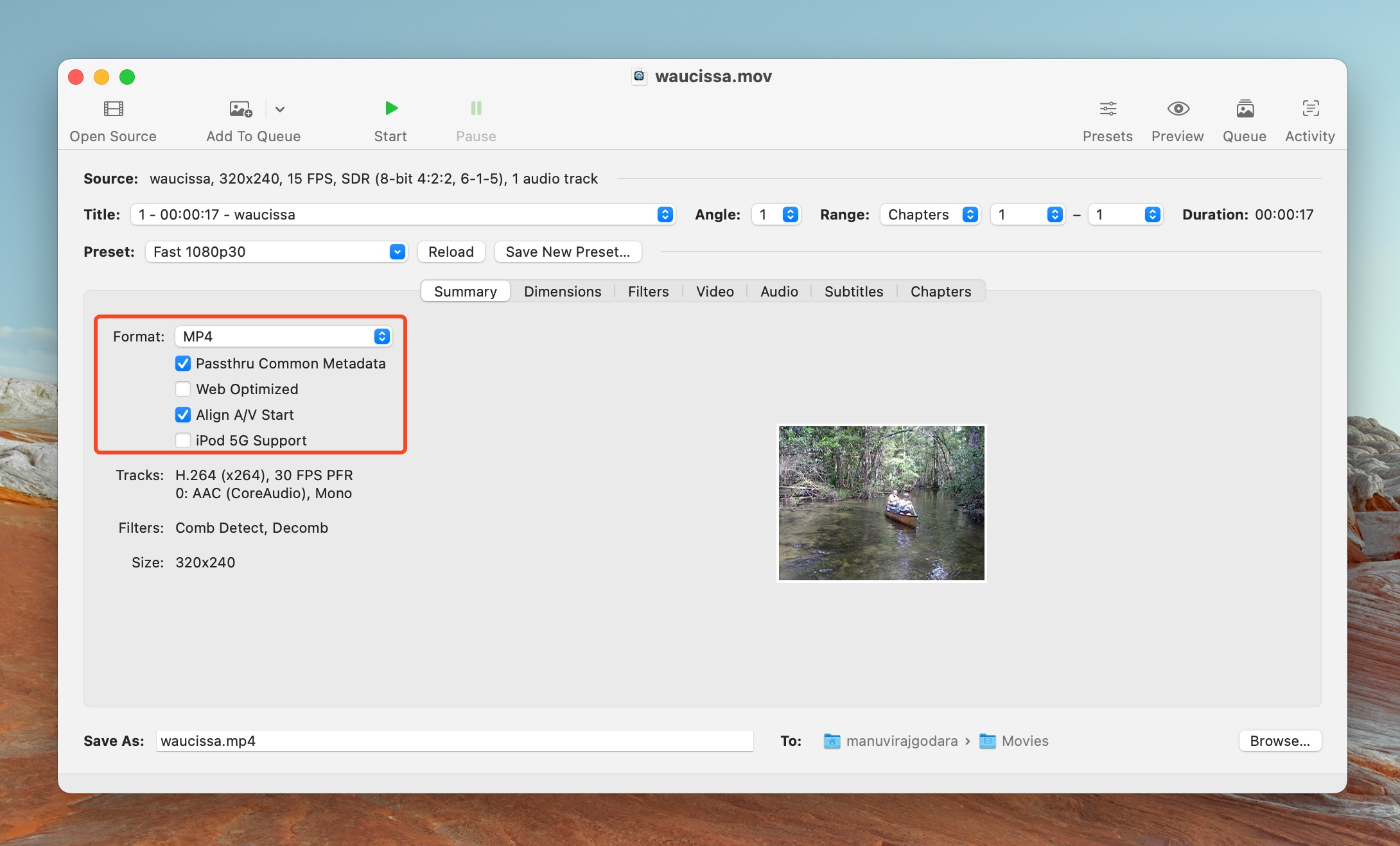Increment the Angle stepper
1400x846 pixels.
tap(790, 211)
